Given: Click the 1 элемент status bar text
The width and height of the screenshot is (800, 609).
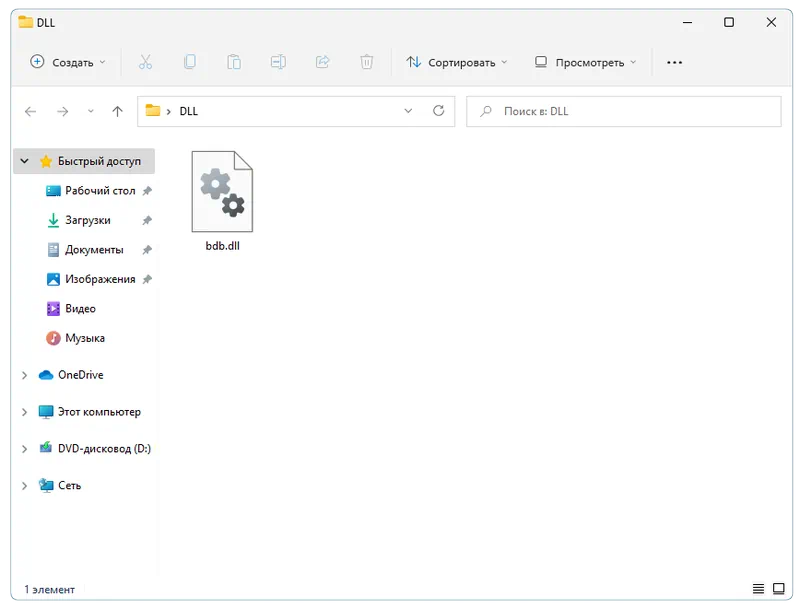Looking at the screenshot, I should tap(49, 590).
